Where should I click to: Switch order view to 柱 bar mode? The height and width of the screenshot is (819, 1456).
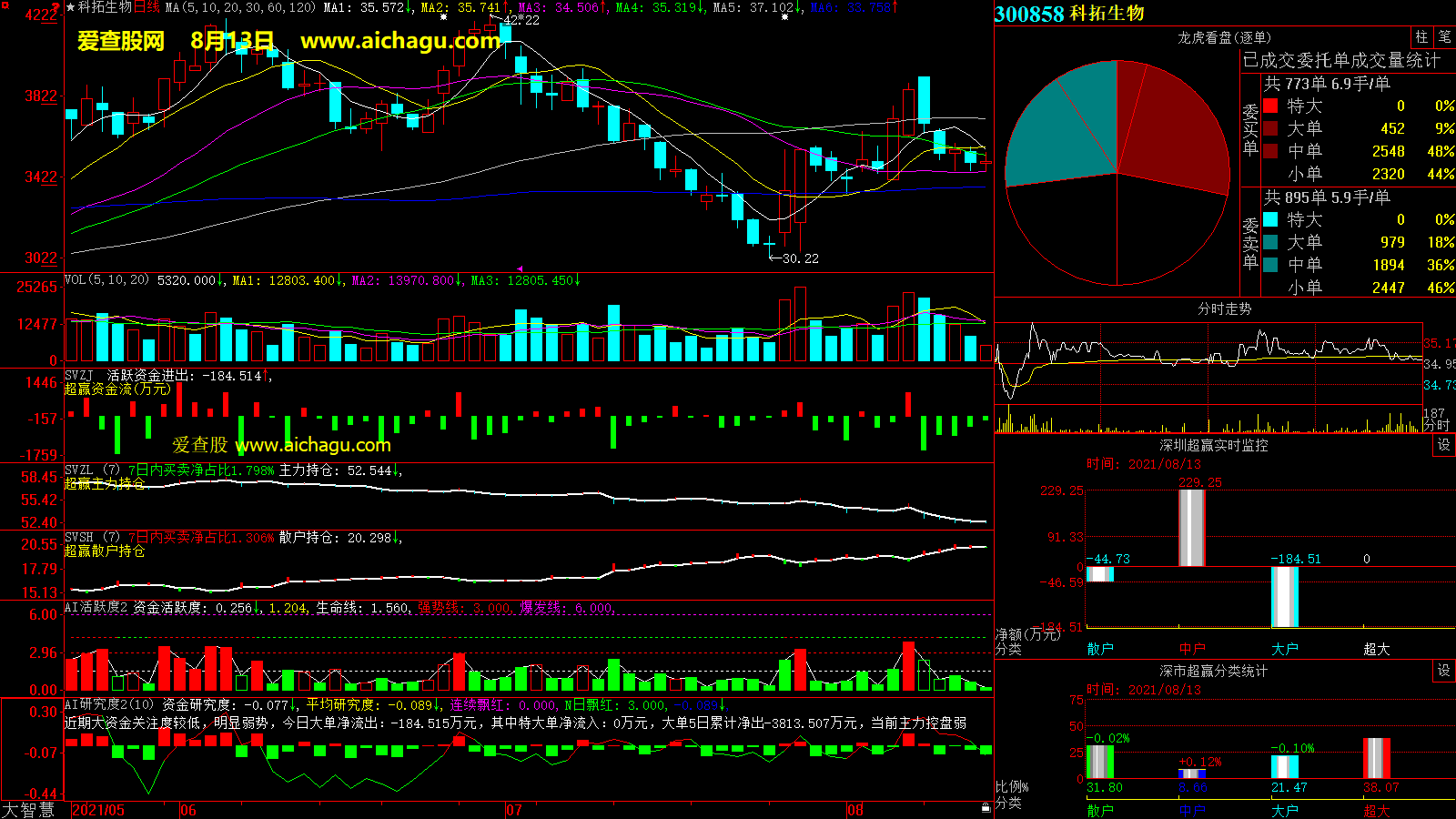(1421, 37)
